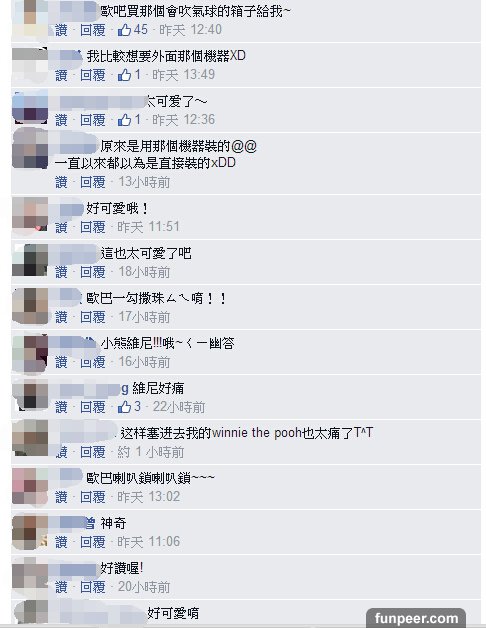
Task: Like the comment 歐巴喇叭鎖喇叭鎖
Action: pyautogui.click(x=61, y=497)
